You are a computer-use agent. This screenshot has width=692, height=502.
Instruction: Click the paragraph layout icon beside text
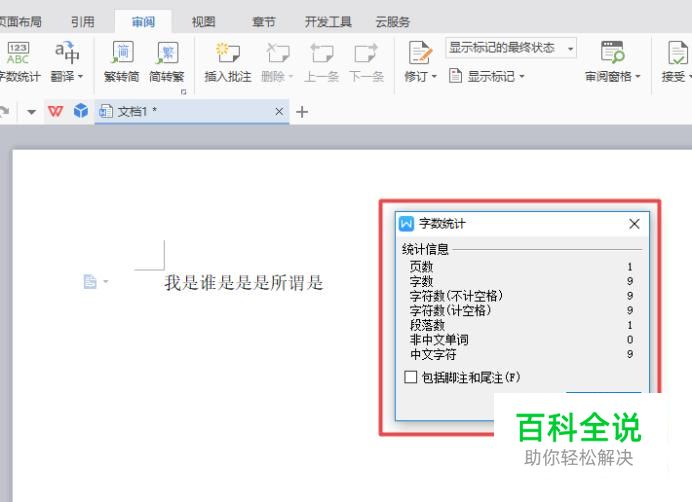[x=90, y=281]
